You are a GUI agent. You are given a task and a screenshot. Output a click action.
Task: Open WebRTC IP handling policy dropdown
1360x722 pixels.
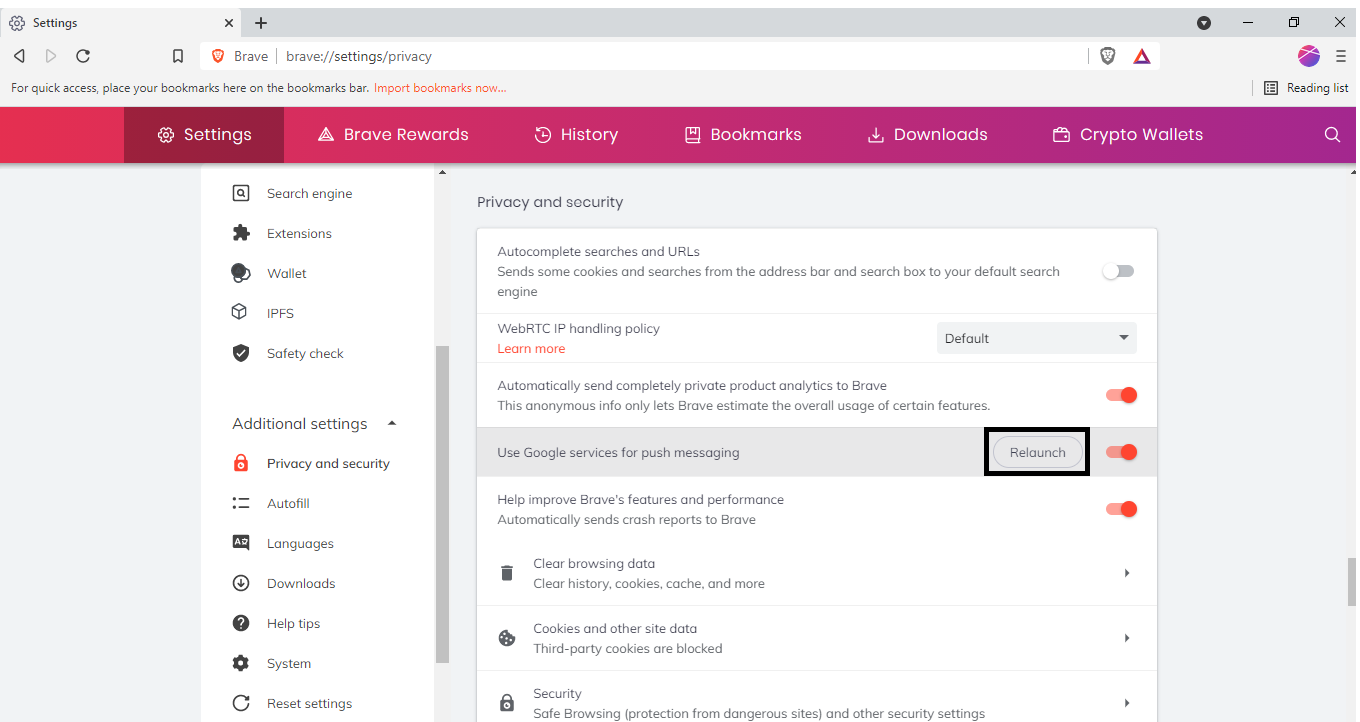1037,338
